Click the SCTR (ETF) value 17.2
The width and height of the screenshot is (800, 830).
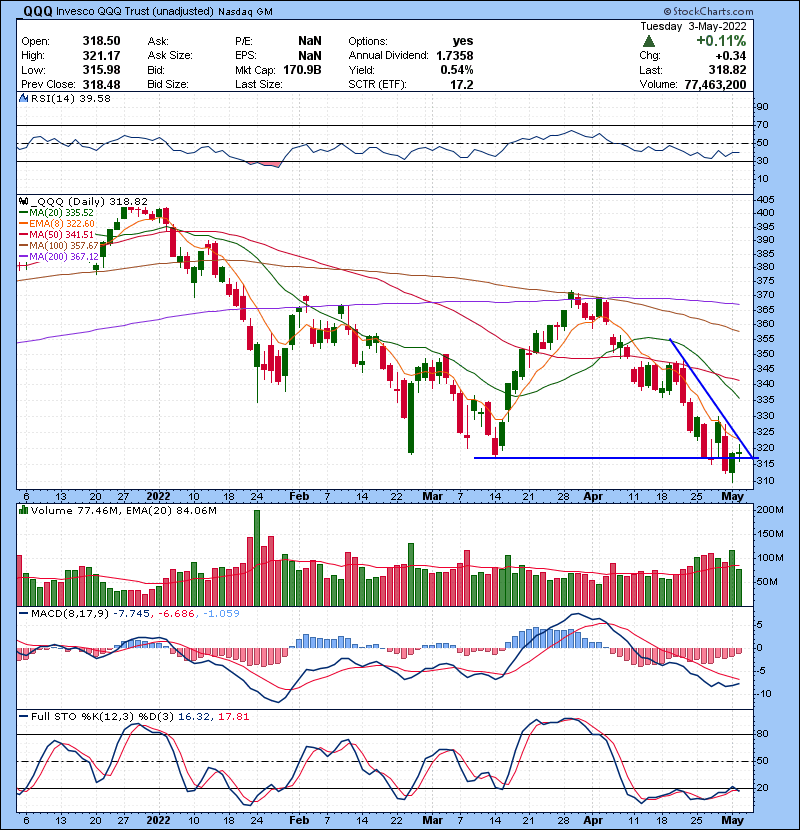click(462, 84)
